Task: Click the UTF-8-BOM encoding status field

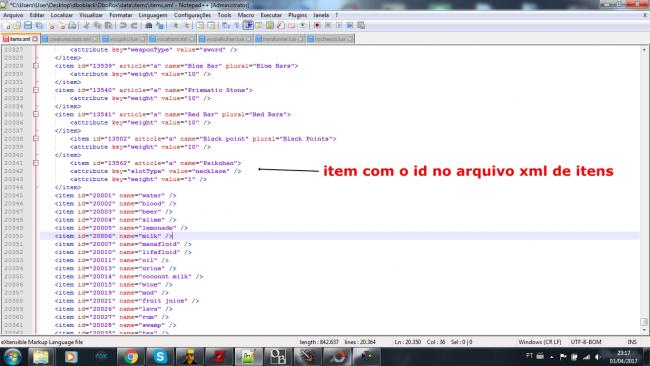Action: pos(586,342)
